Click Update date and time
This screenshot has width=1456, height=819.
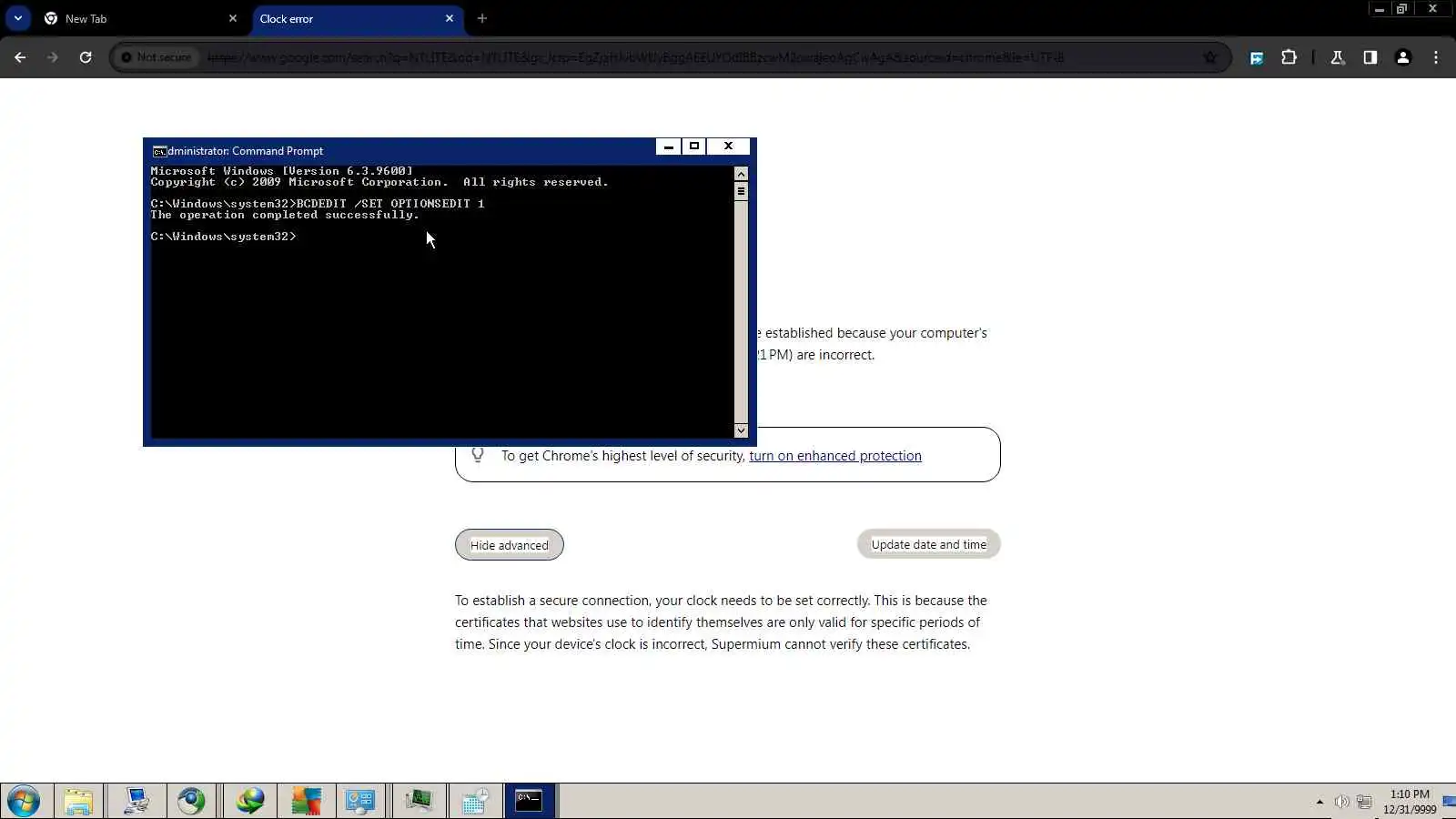(x=929, y=544)
